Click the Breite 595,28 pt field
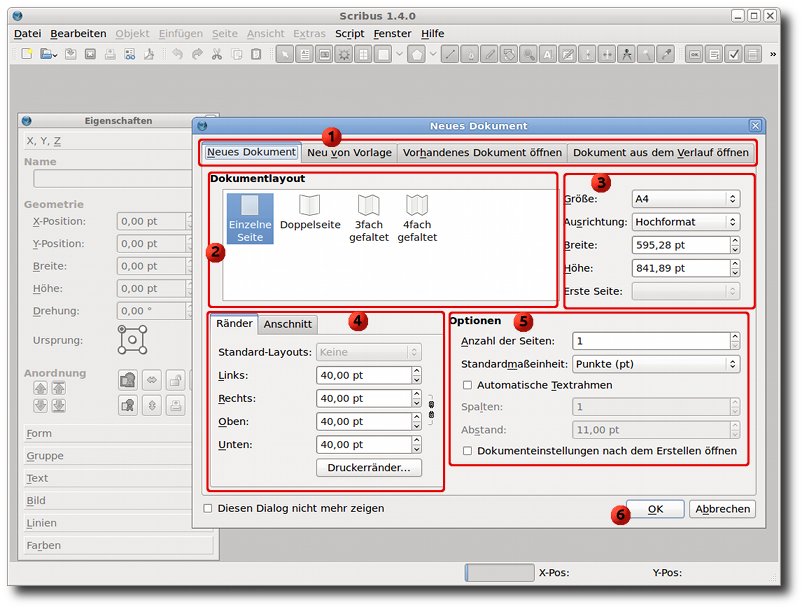The width and height of the screenshot is (804, 609). coord(680,245)
